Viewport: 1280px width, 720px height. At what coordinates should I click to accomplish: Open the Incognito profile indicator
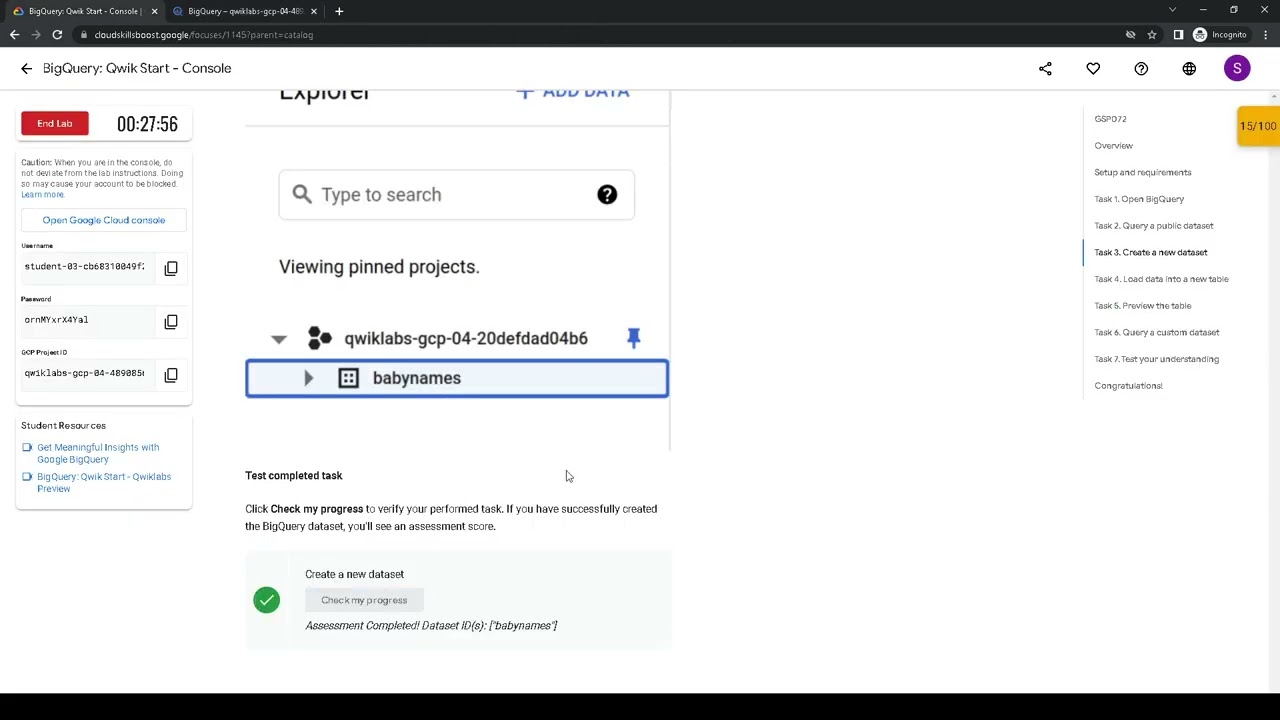(1219, 35)
